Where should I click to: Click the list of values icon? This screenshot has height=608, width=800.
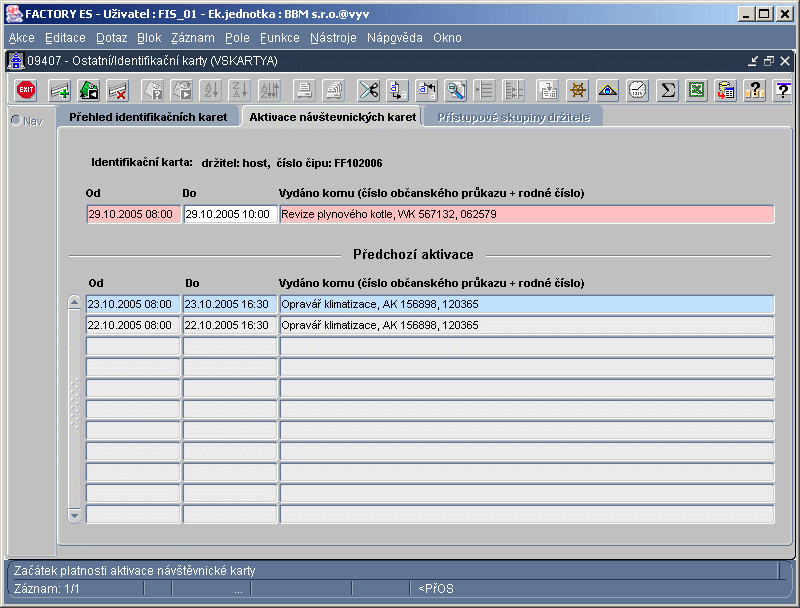[x=484, y=90]
